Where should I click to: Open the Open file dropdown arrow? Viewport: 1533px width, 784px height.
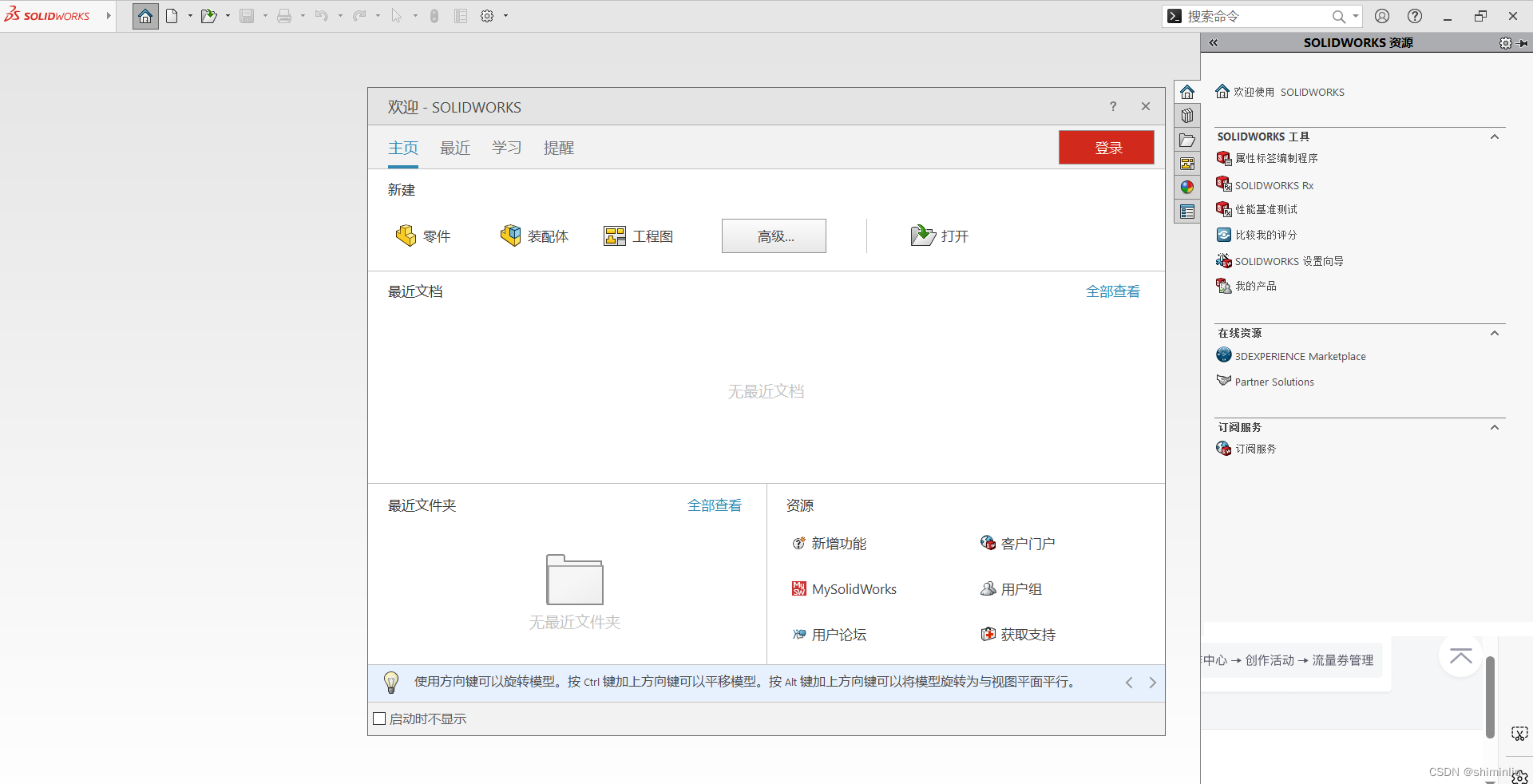228,16
